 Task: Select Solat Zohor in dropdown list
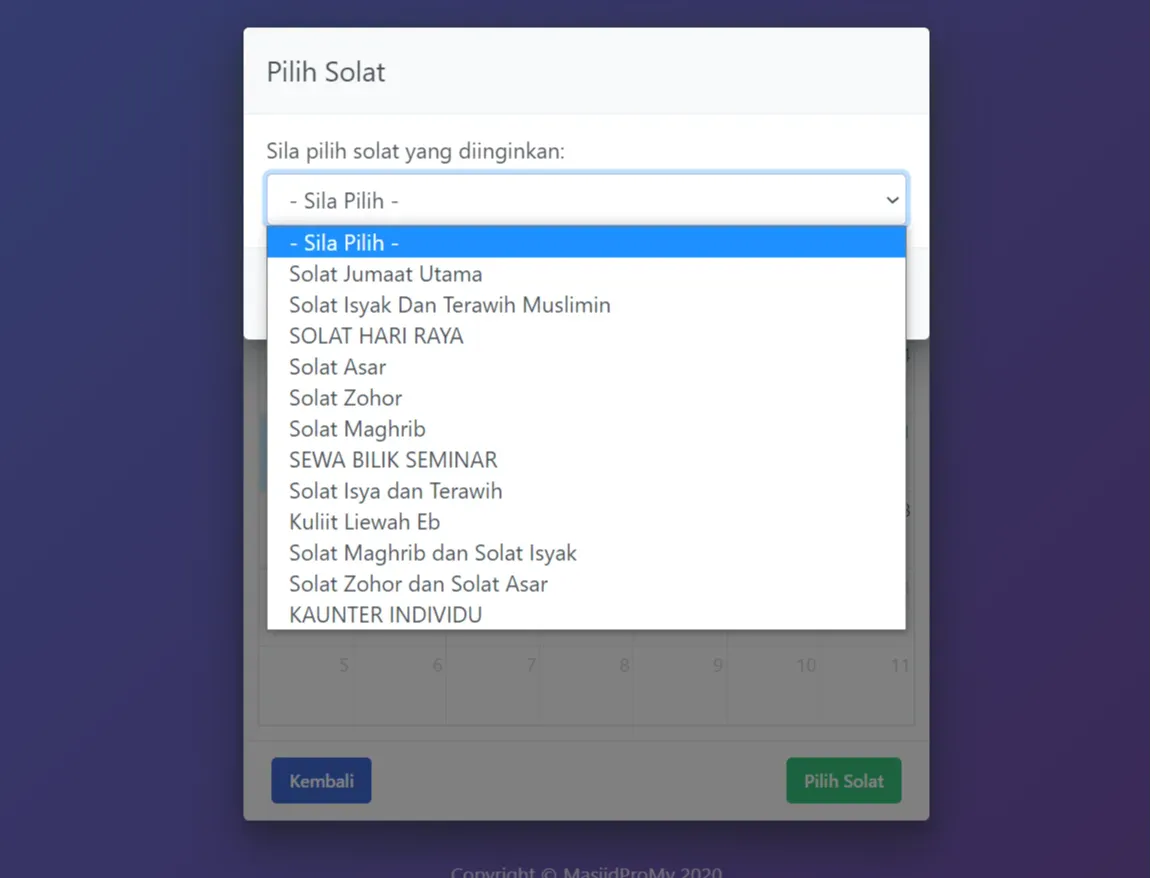point(346,398)
